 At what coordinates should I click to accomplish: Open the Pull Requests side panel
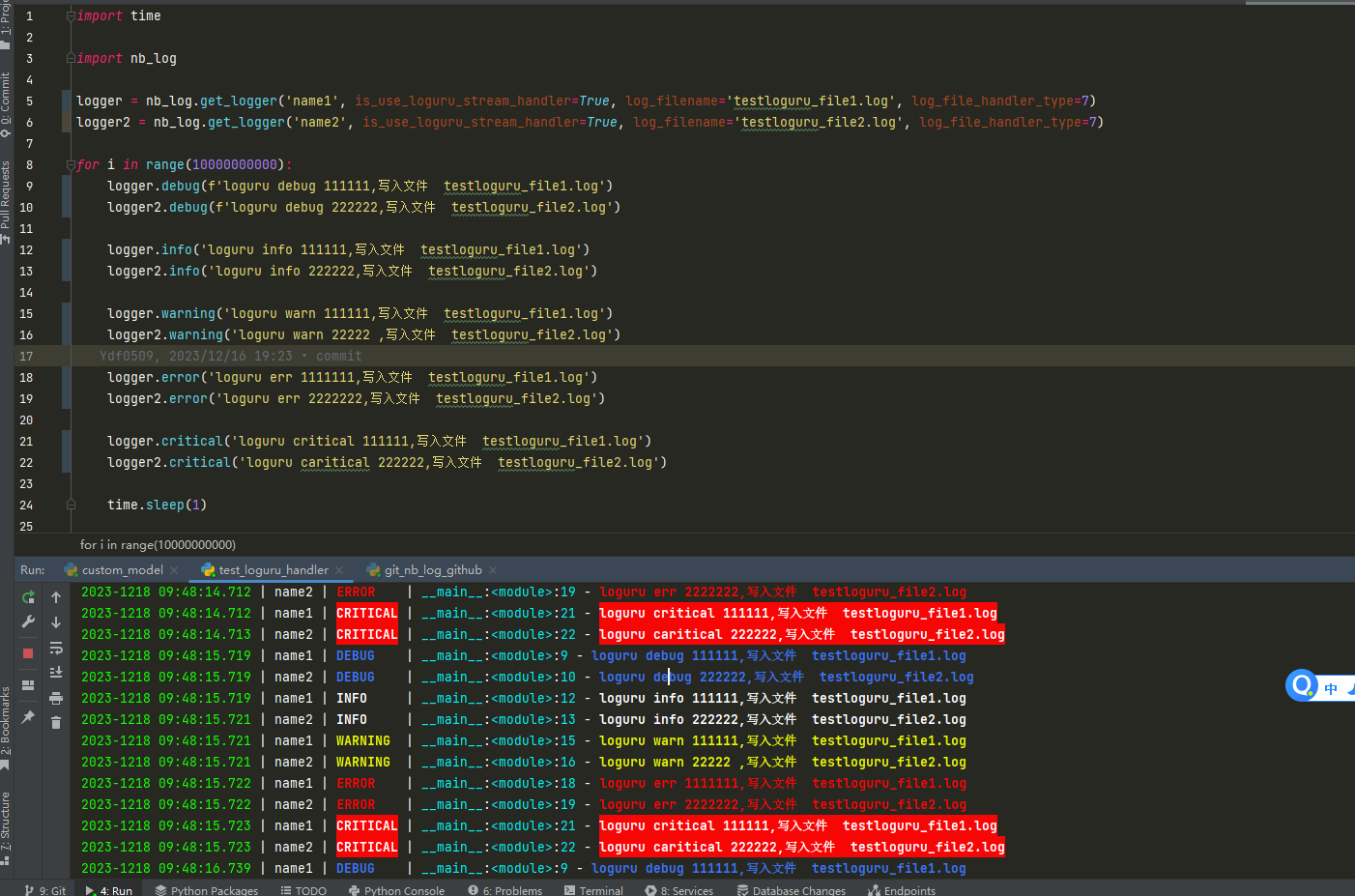pyautogui.click(x=6, y=201)
